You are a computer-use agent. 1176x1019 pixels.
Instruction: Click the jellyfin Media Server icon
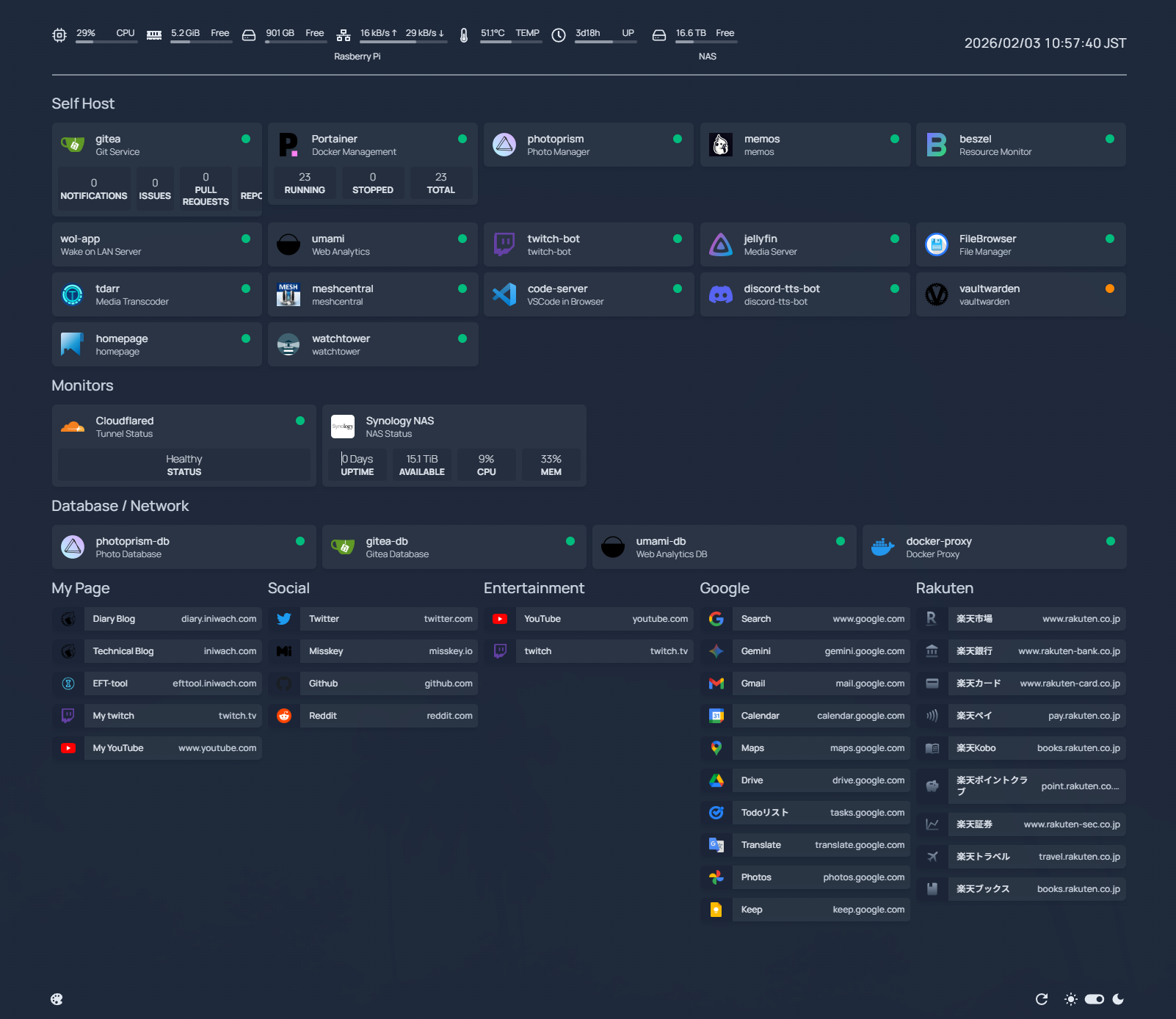coord(720,244)
